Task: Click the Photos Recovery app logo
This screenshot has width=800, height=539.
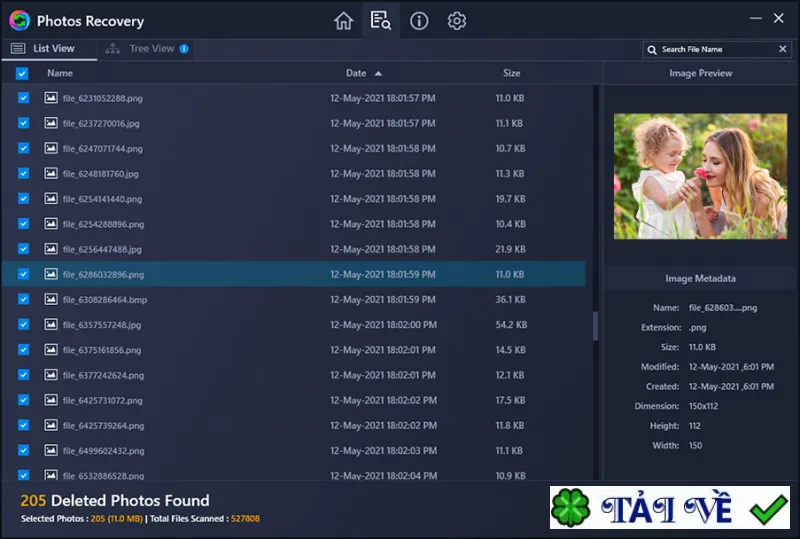Action: point(19,21)
